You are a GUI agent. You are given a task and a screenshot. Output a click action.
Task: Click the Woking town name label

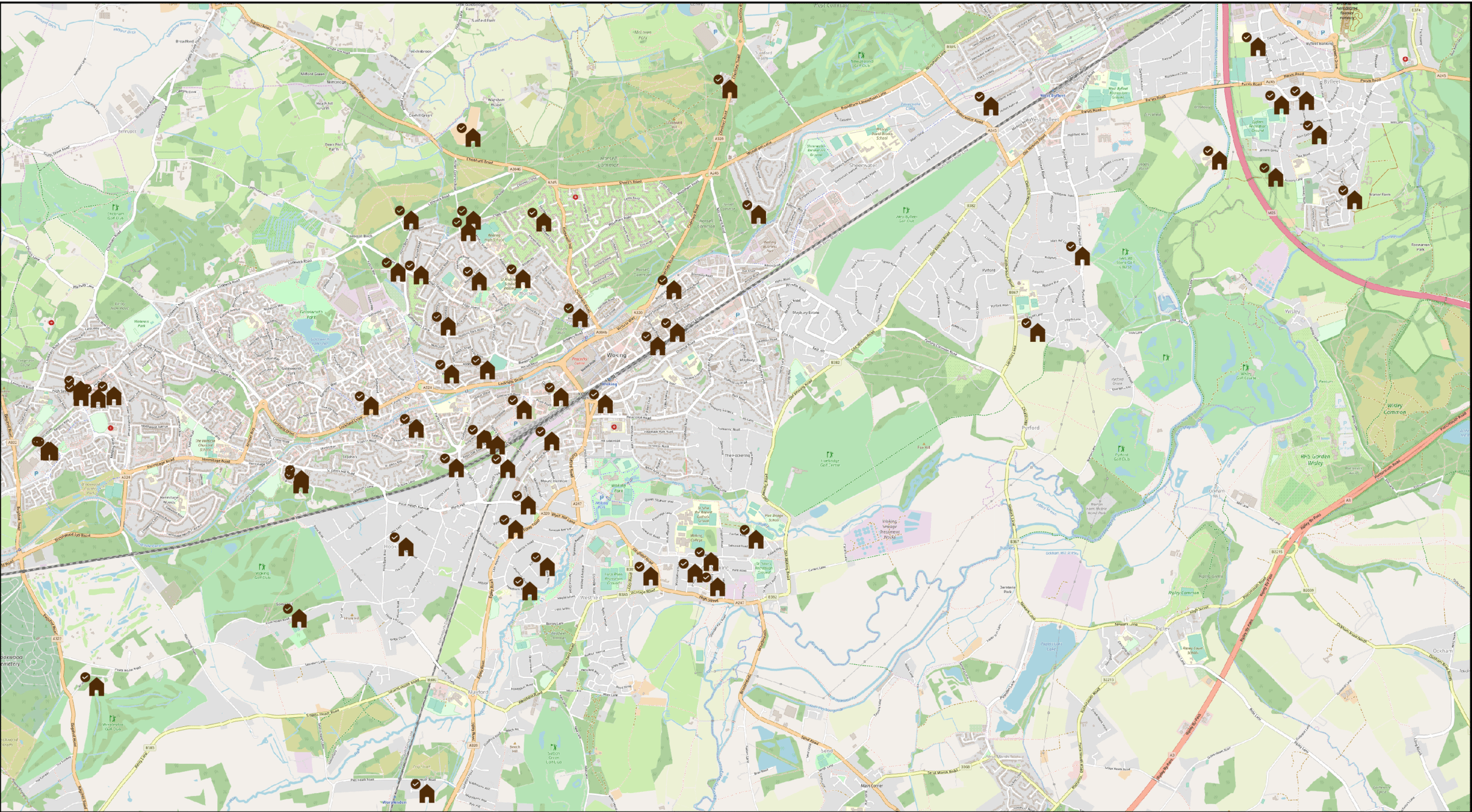point(616,355)
